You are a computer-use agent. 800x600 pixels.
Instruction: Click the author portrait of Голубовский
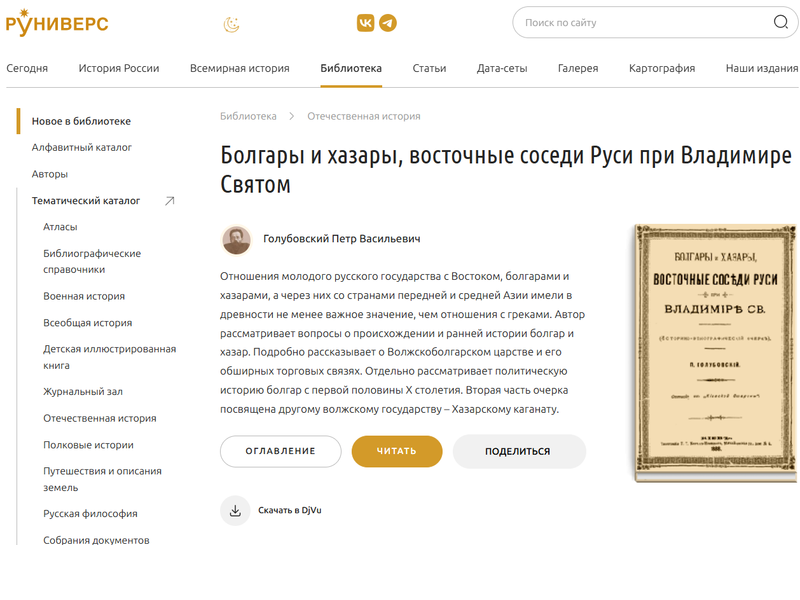pyautogui.click(x=237, y=240)
